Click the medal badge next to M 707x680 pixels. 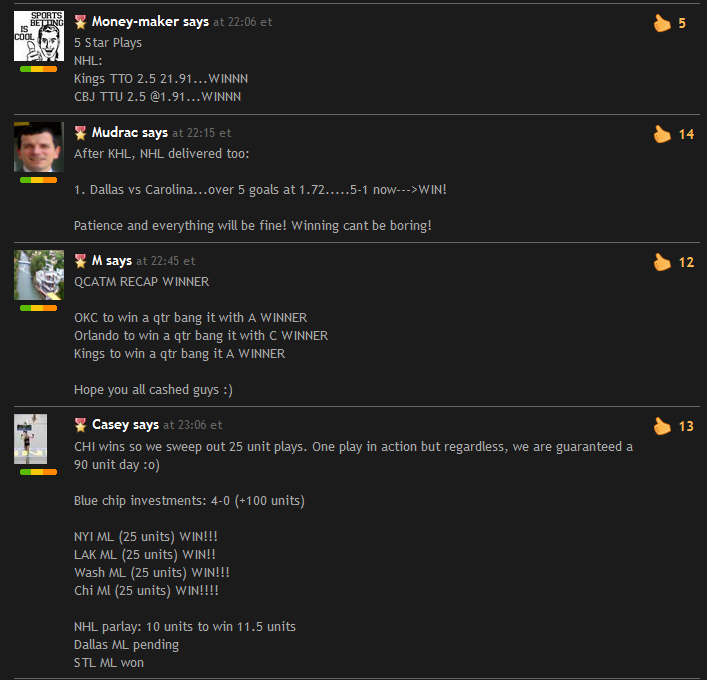coord(81,261)
